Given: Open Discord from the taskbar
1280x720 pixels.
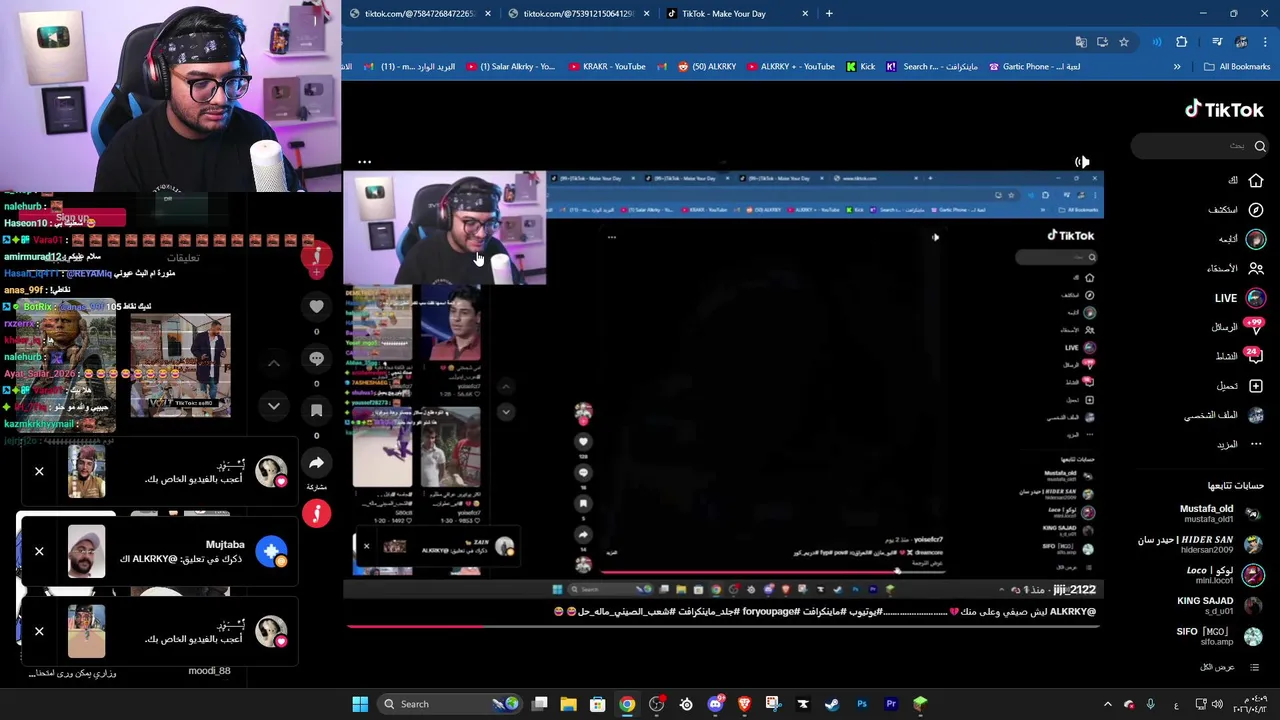Looking at the screenshot, I should tap(715, 704).
